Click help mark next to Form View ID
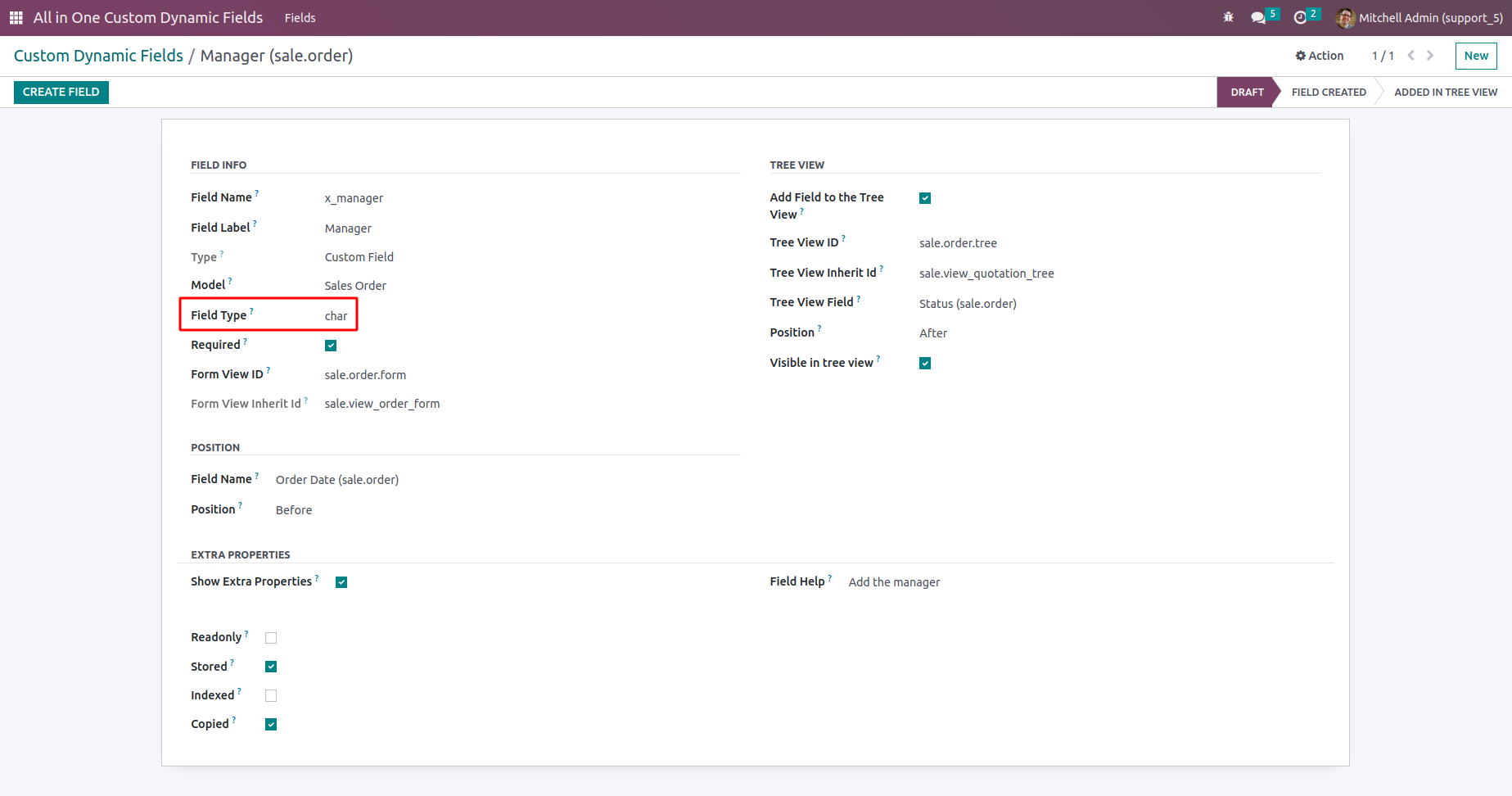 click(x=269, y=370)
